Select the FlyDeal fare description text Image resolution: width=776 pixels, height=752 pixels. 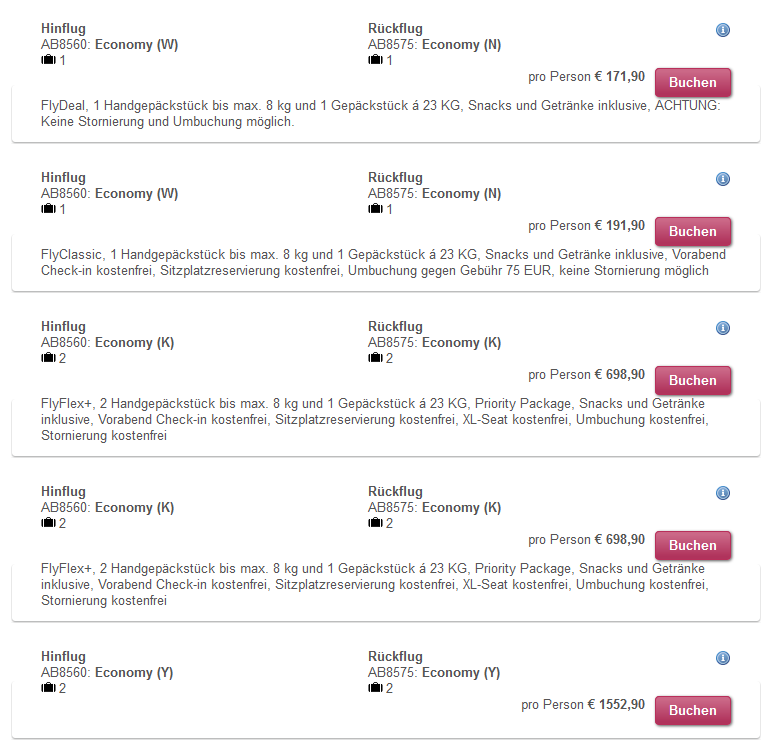[x=381, y=114]
